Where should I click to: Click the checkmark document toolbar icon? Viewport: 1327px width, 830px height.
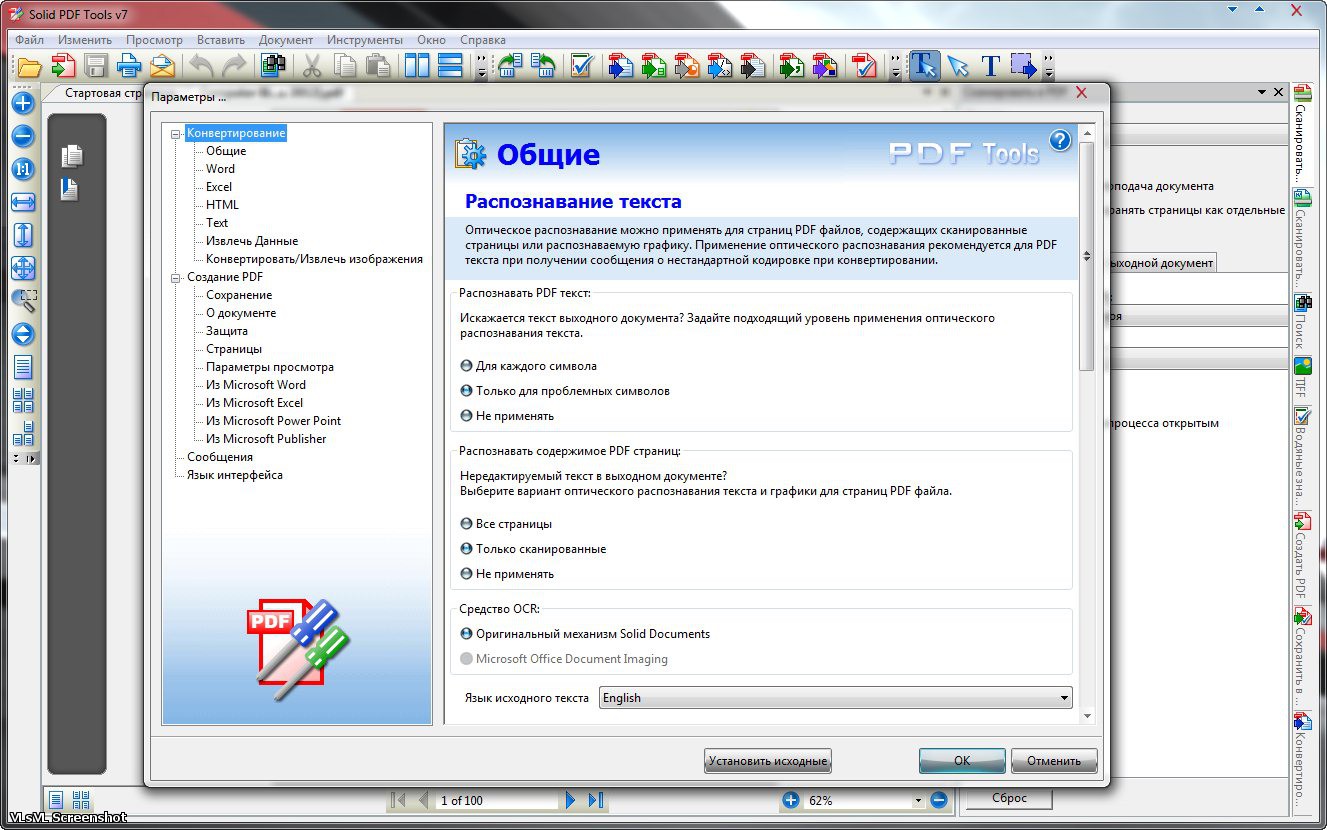click(x=582, y=66)
